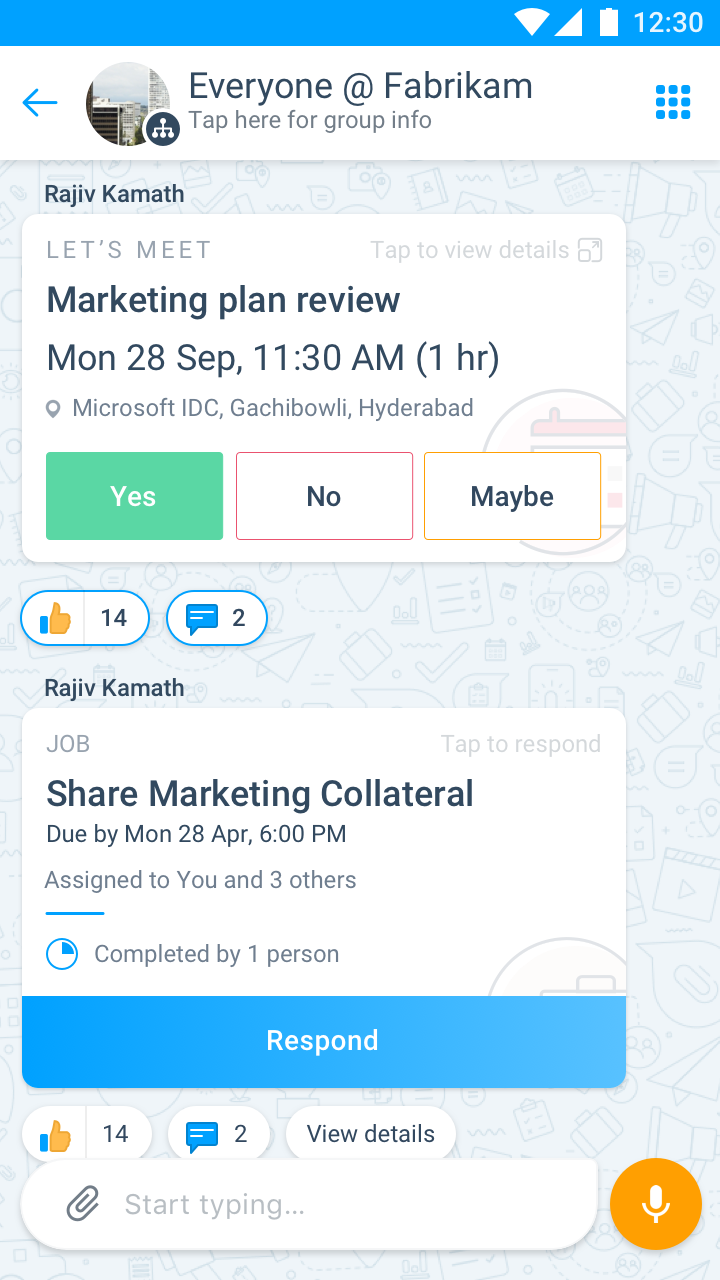
Task: Select Yes for the meeting invite
Action: tap(134, 496)
